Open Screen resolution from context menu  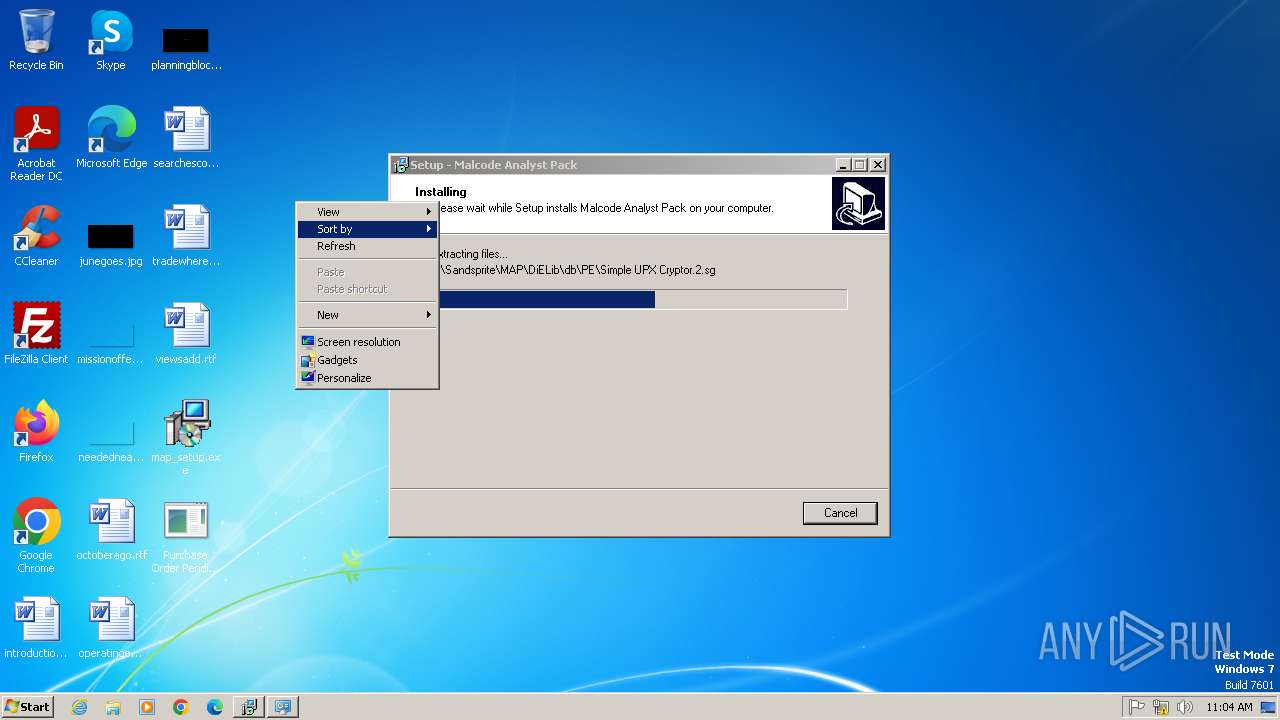[367, 342]
